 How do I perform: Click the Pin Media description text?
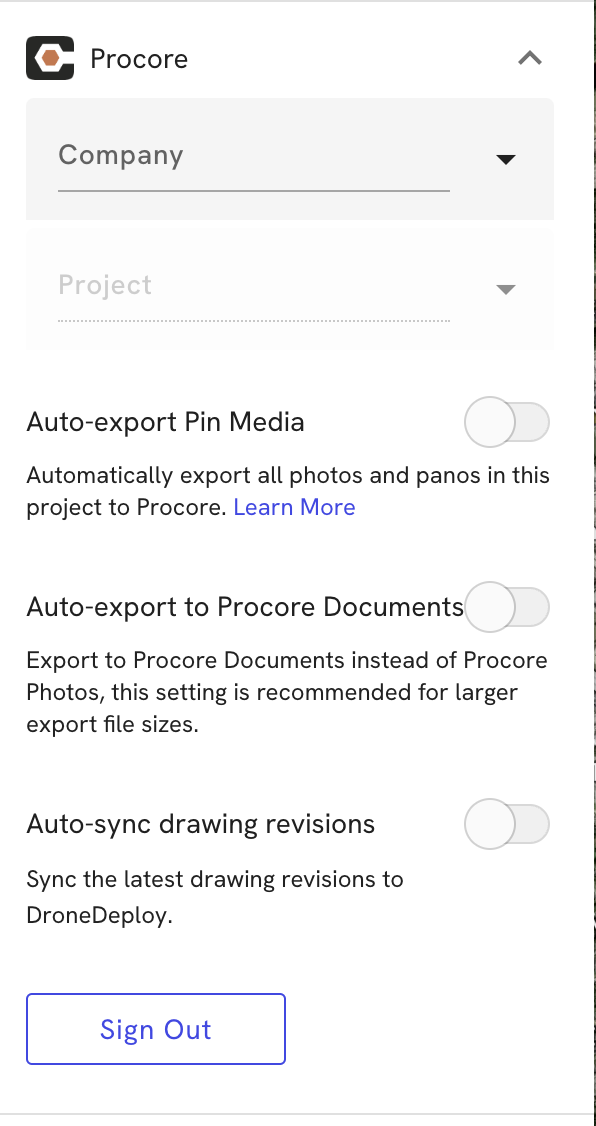(x=289, y=491)
